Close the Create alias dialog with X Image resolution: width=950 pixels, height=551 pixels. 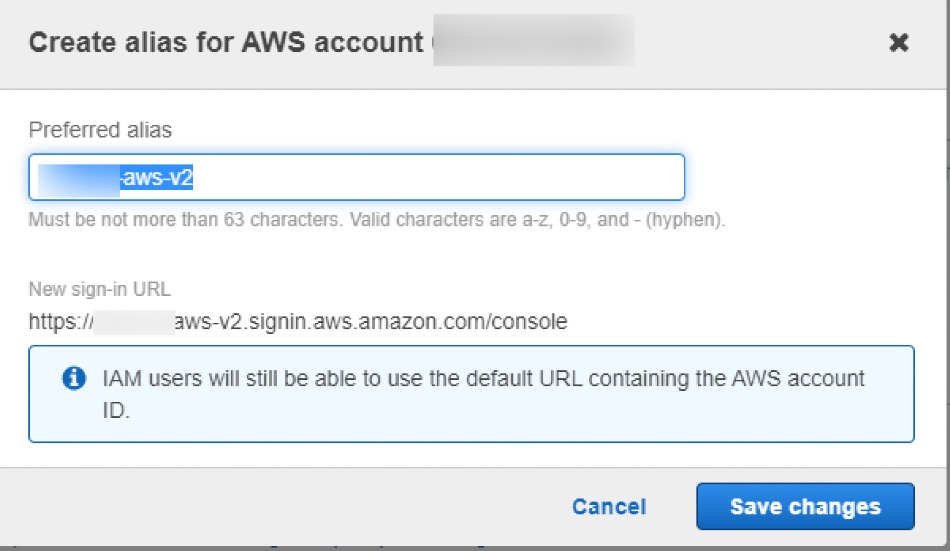tap(899, 42)
